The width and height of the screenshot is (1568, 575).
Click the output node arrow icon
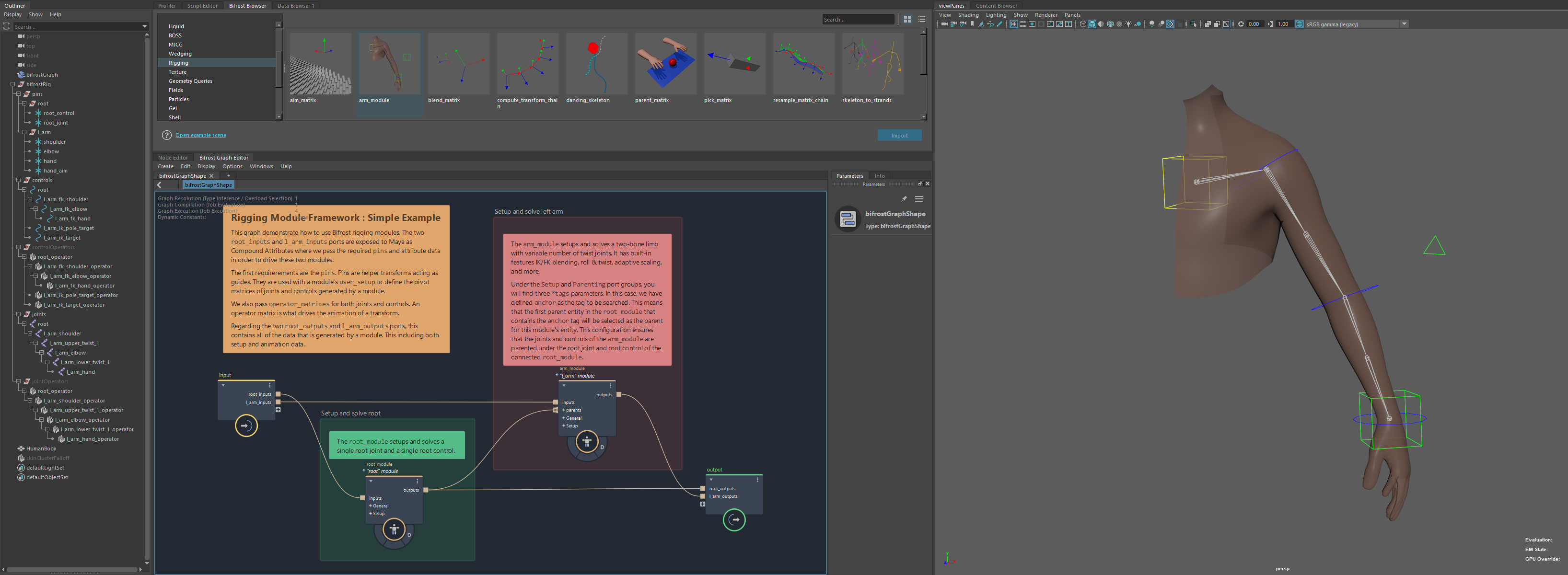734,519
